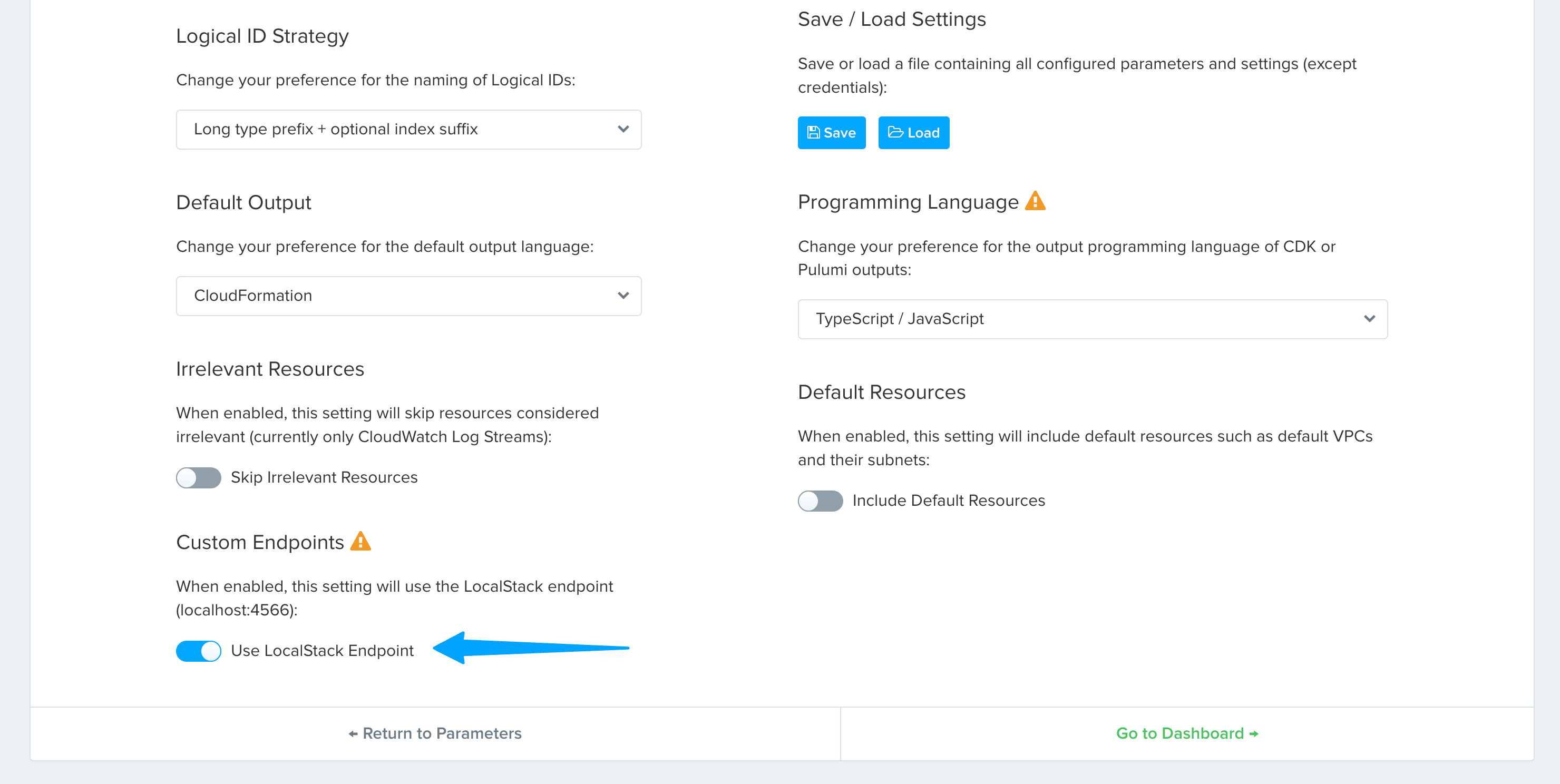1560x784 pixels.
Task: Click the floppy disk icon on the Save button
Action: click(x=814, y=133)
